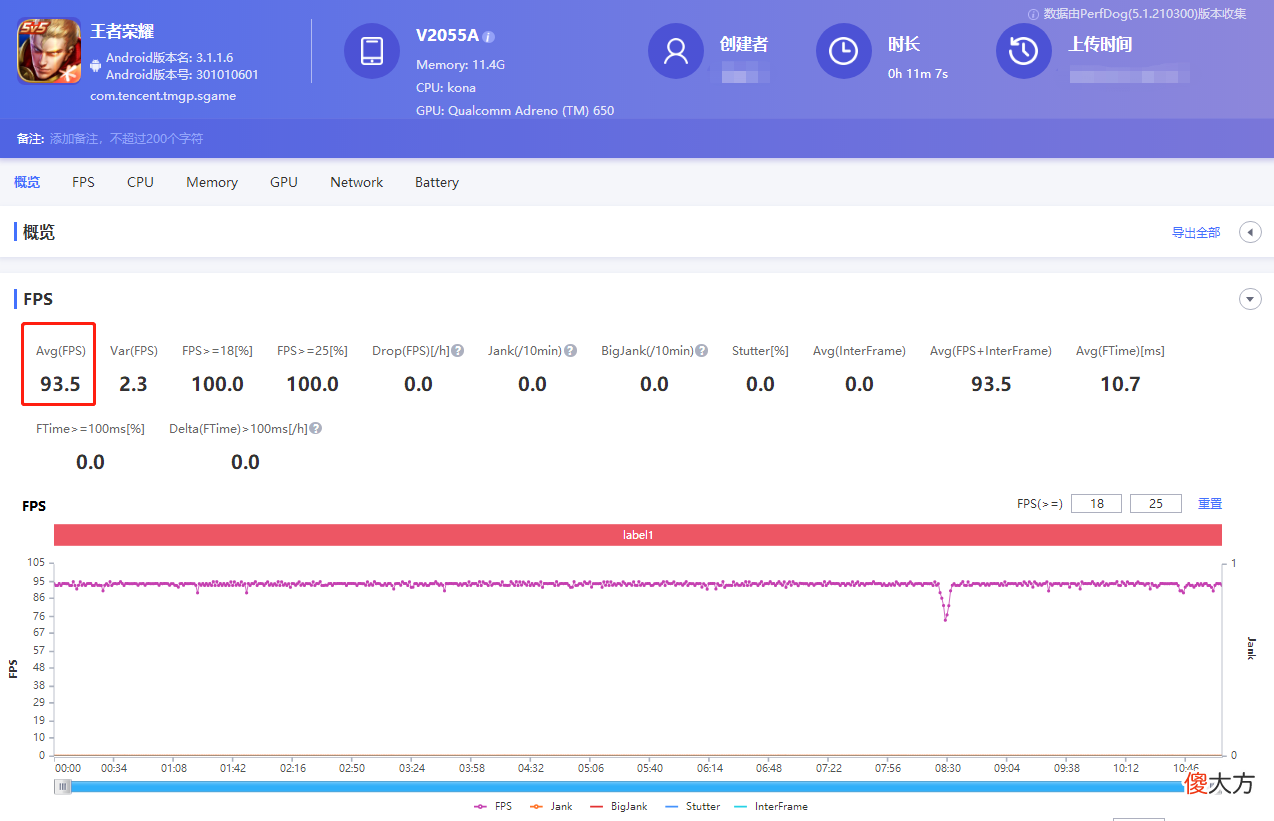Toggle the Jank series in the legend
1274x821 pixels.
pyautogui.click(x=551, y=806)
